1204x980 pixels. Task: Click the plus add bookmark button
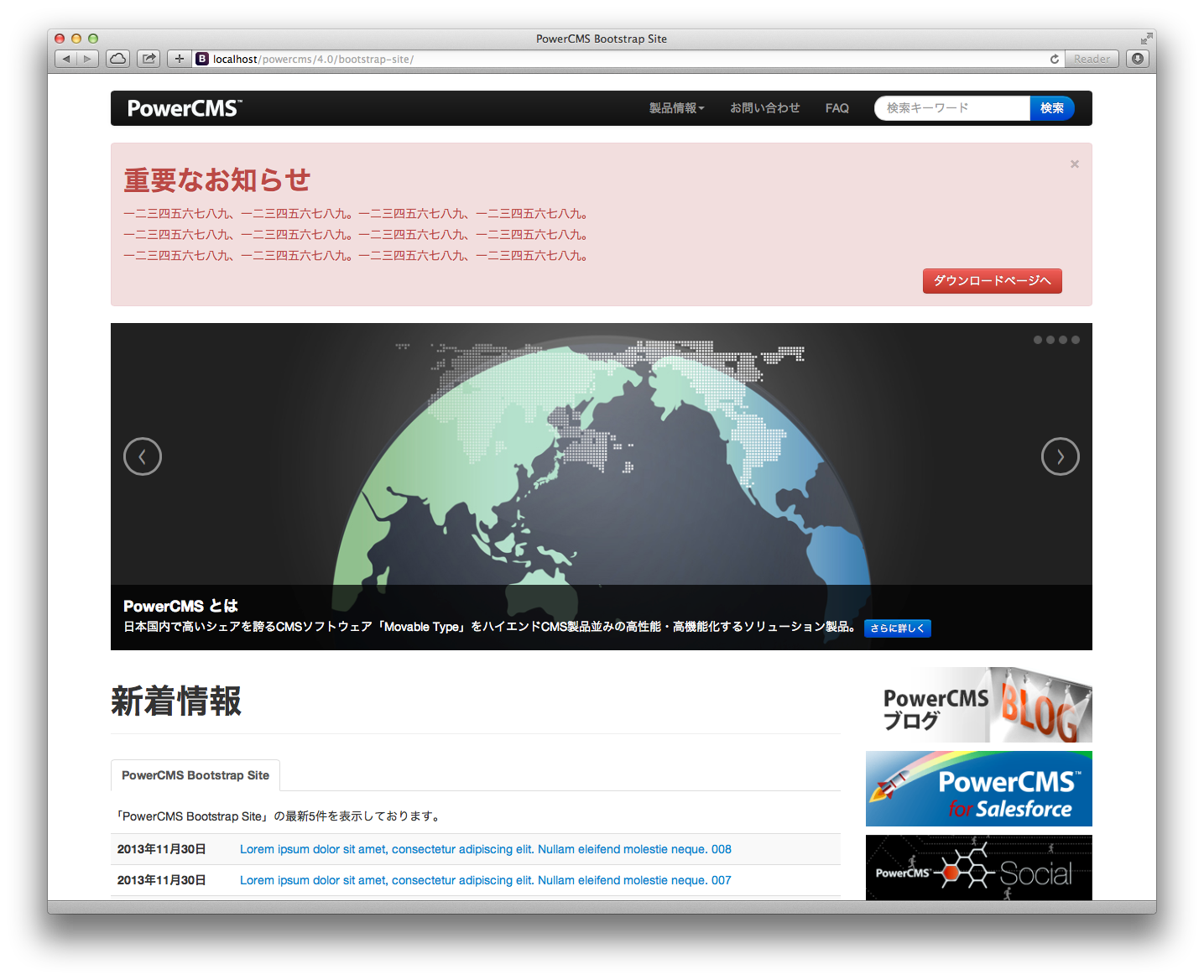tap(179, 59)
